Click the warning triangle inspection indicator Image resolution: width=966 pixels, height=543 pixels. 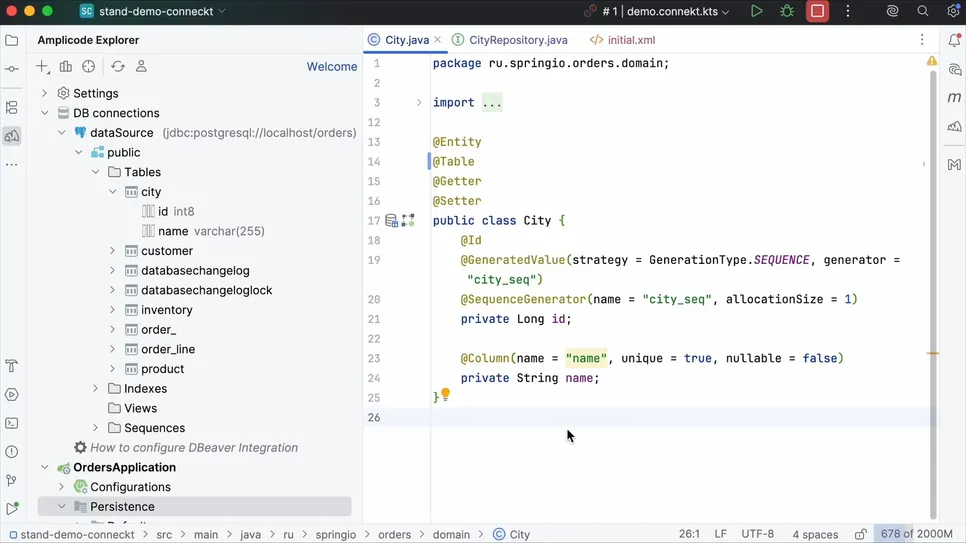[x=932, y=61]
